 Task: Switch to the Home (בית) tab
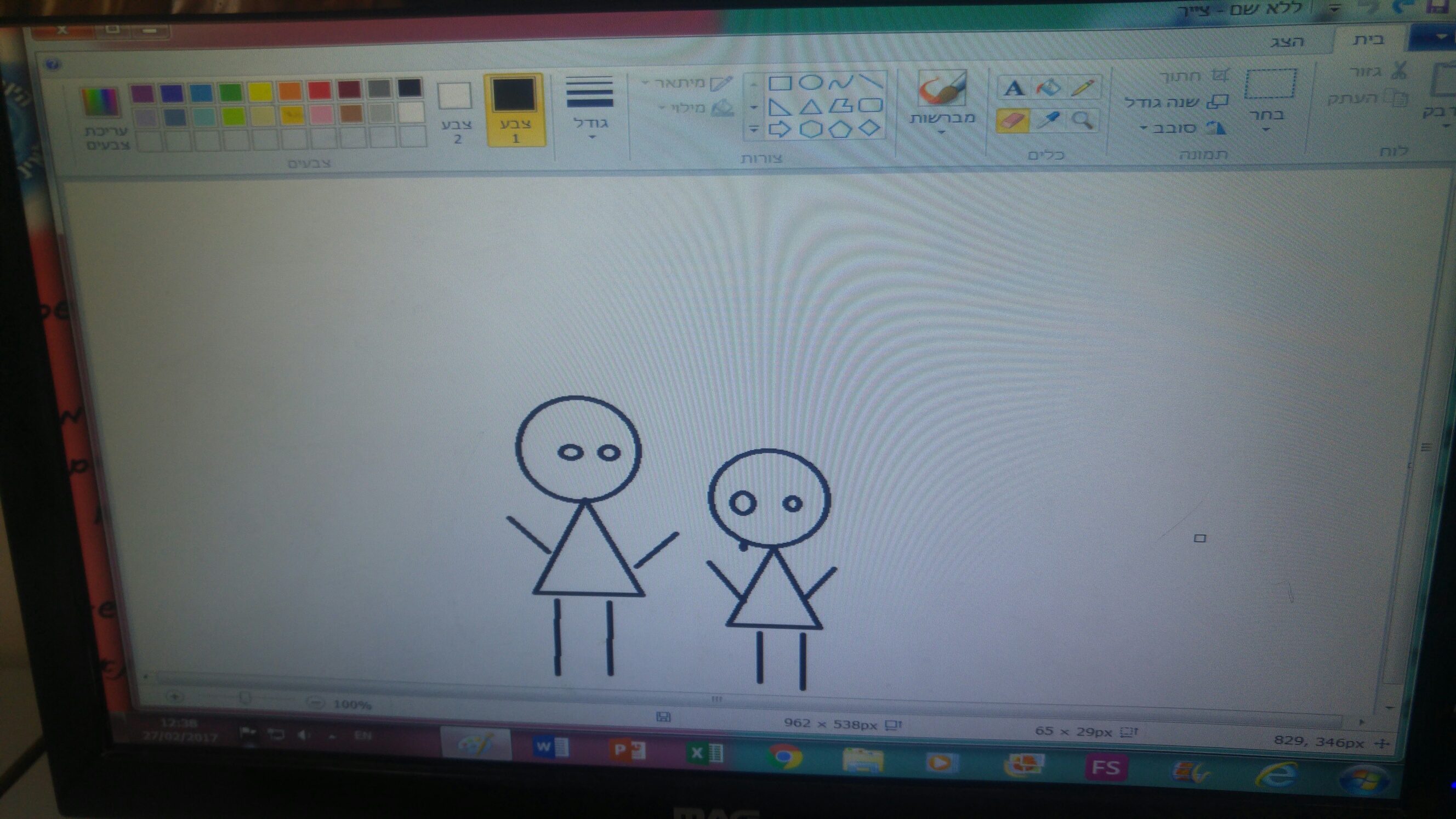[x=1368, y=39]
